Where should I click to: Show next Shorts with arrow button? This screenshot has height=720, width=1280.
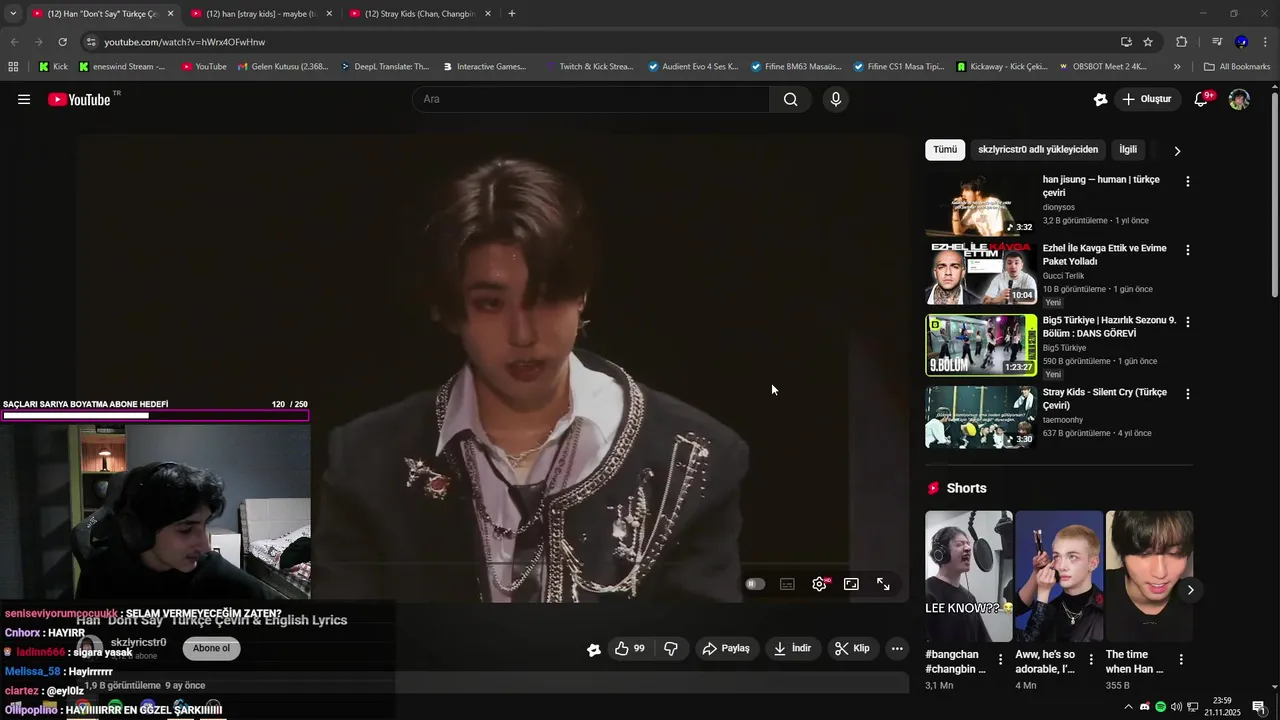coord(1190,590)
